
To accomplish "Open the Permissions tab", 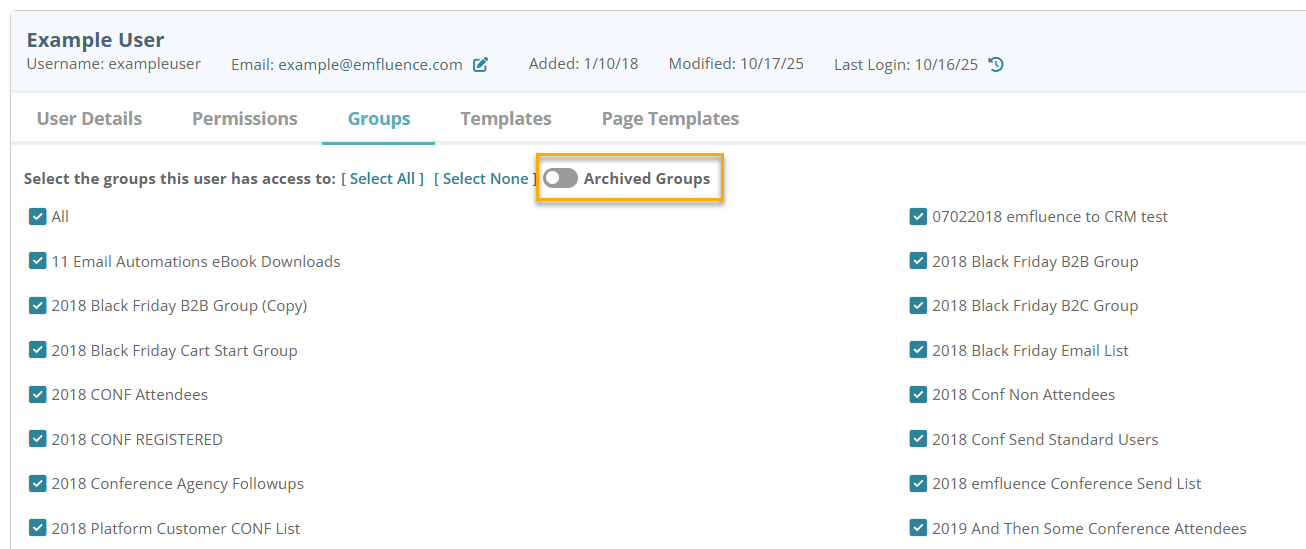I will click(245, 119).
